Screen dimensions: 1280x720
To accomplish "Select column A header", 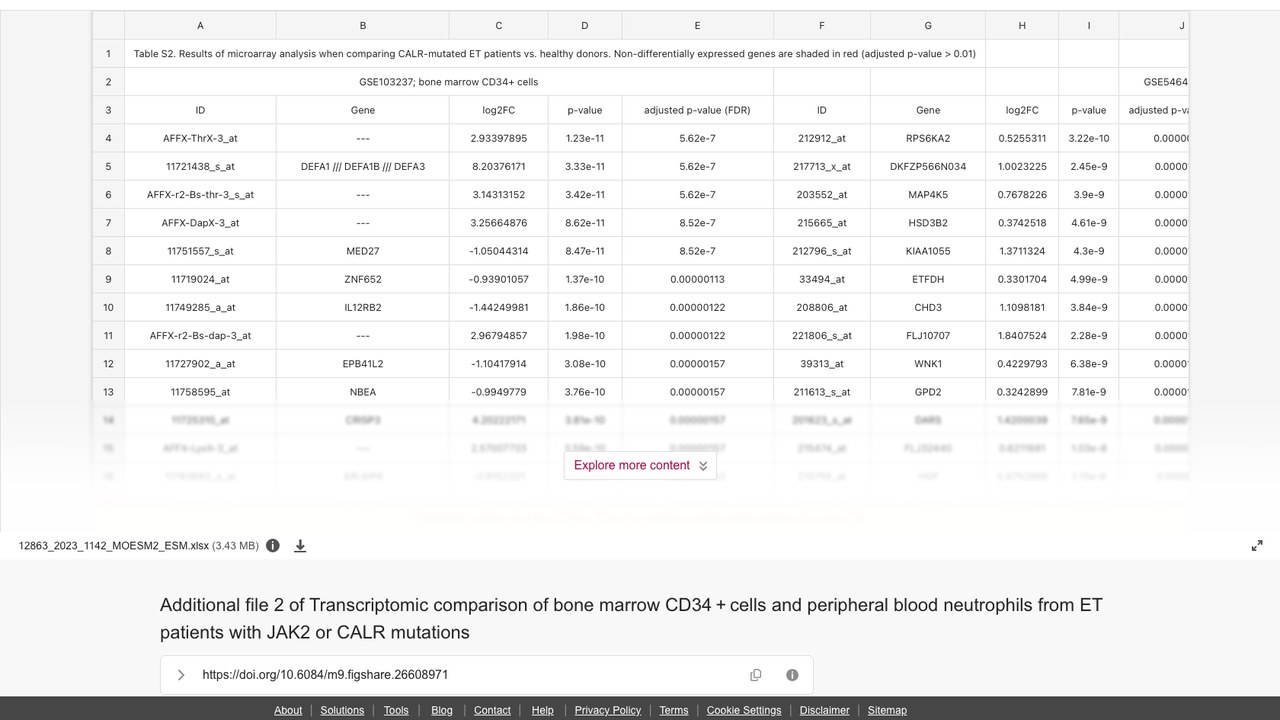I will click(200, 25).
